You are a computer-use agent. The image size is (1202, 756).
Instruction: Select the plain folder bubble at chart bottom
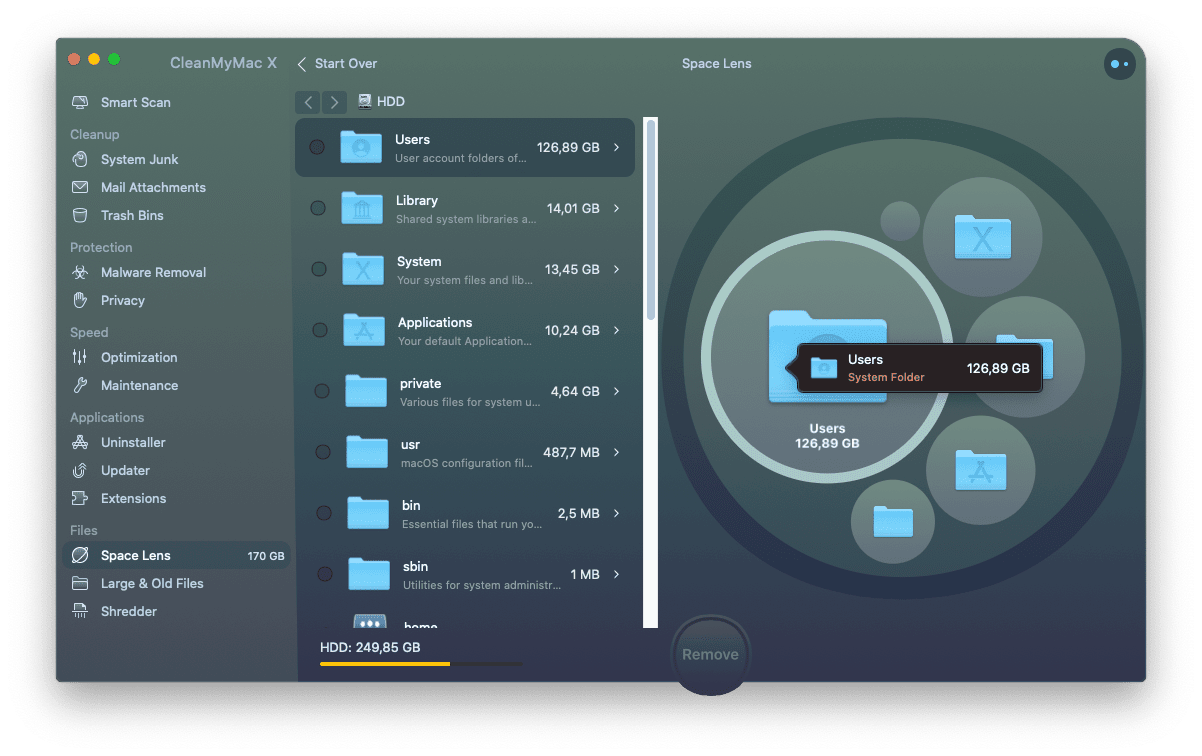point(893,521)
